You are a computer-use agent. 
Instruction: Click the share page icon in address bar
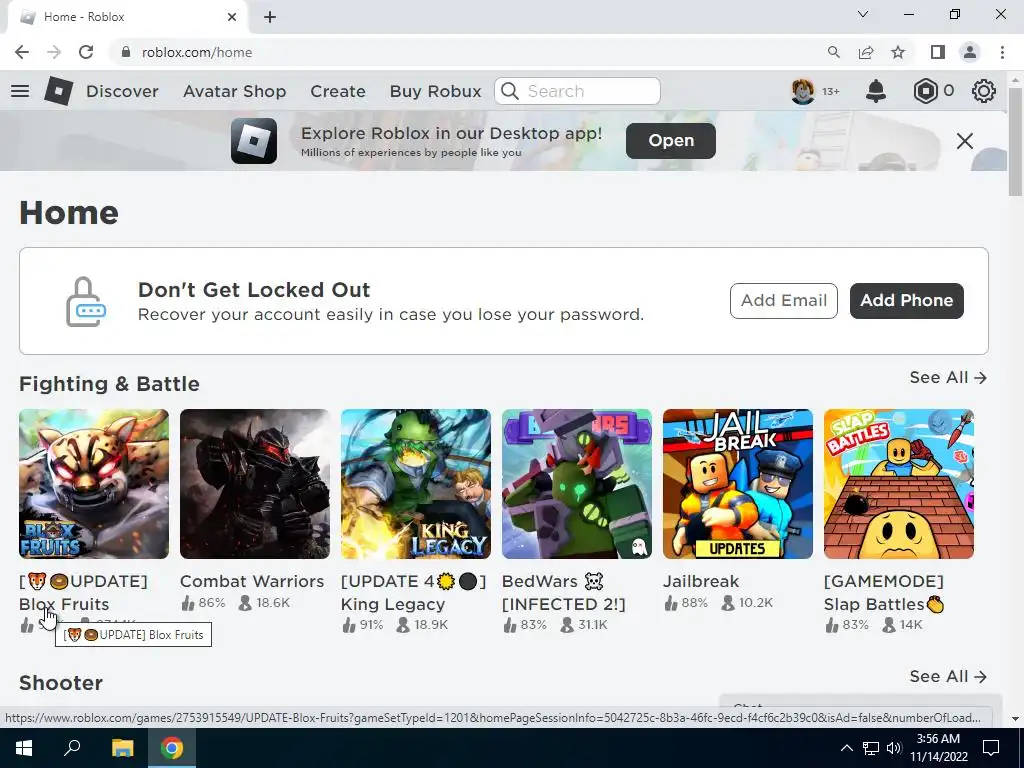click(866, 52)
